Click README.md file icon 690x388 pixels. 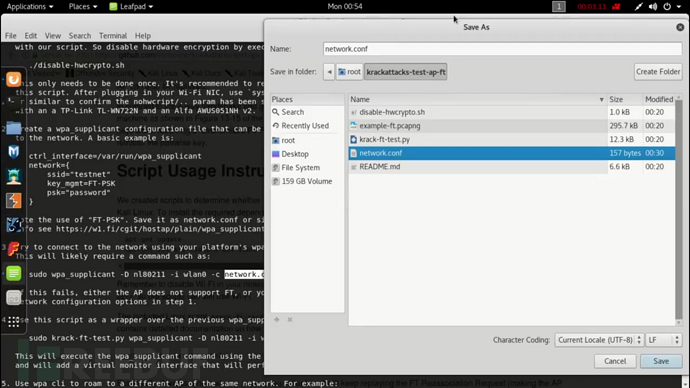(353, 166)
